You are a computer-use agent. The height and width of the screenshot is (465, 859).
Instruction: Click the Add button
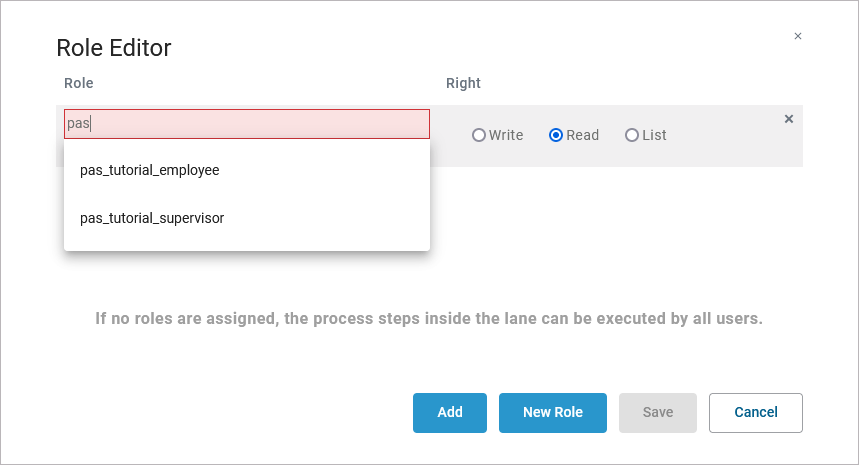450,412
